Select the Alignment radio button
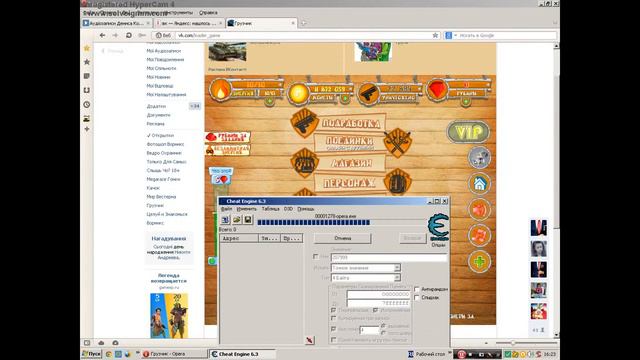Image resolution: width=640 pixels, height=360 pixels. pos(383,326)
